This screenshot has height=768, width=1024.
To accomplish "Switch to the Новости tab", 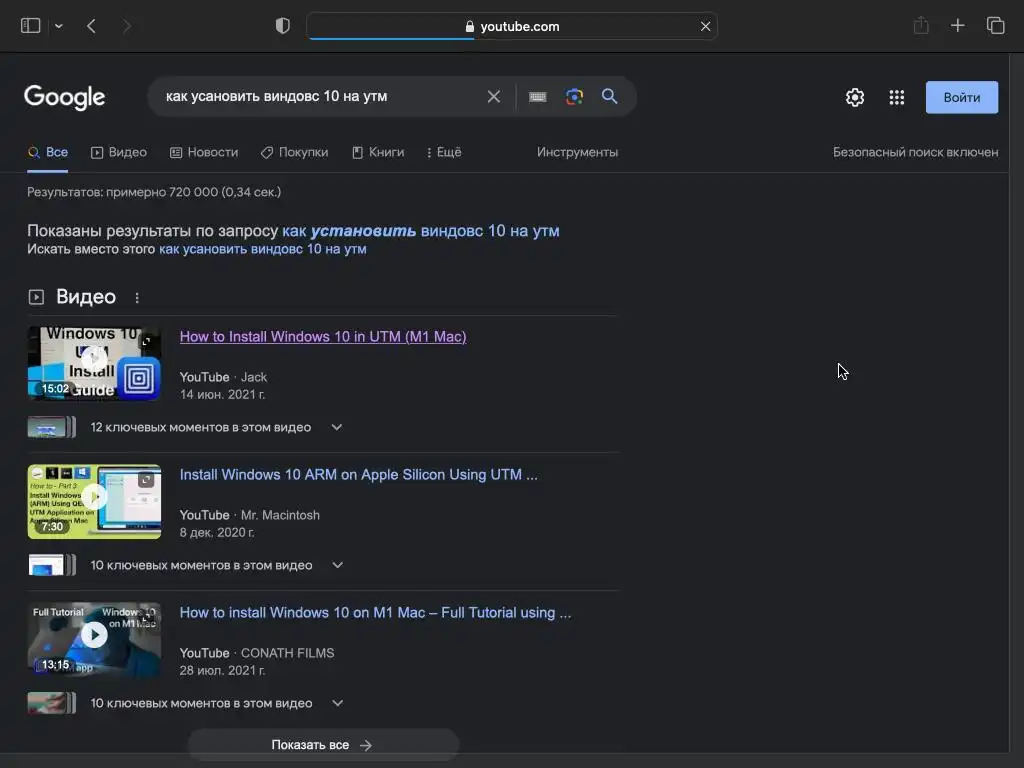I will 204,152.
